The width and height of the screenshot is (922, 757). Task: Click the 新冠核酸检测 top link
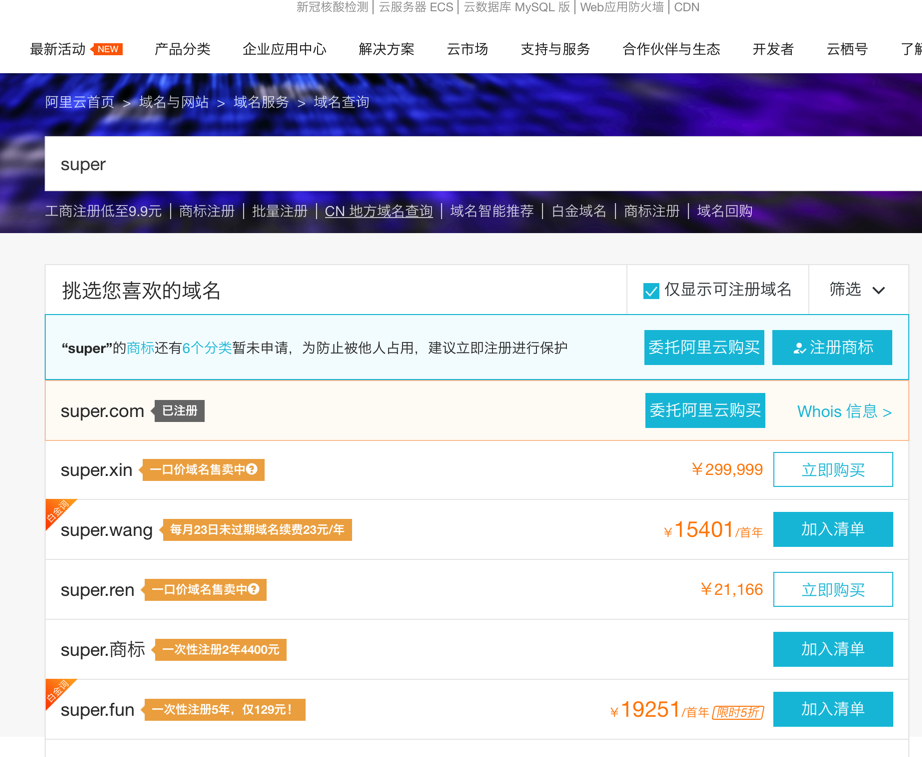332,7
